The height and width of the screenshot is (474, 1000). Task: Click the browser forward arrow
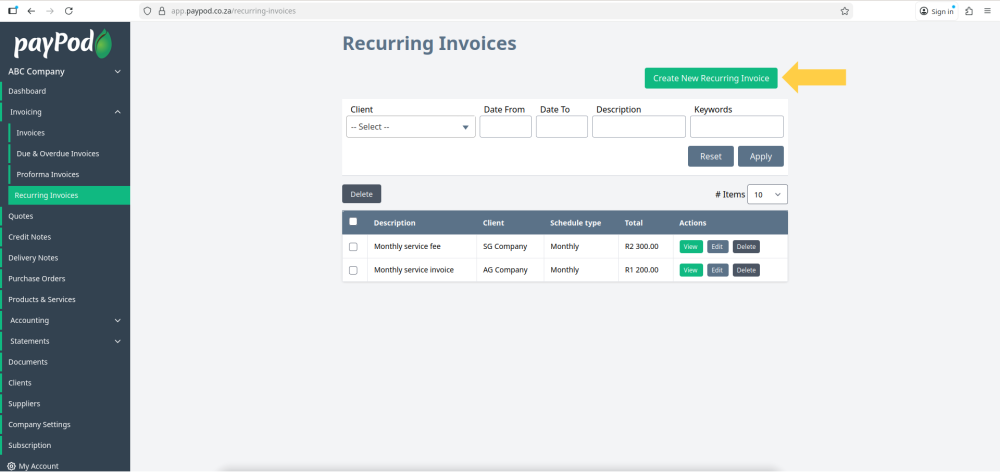pos(50,11)
